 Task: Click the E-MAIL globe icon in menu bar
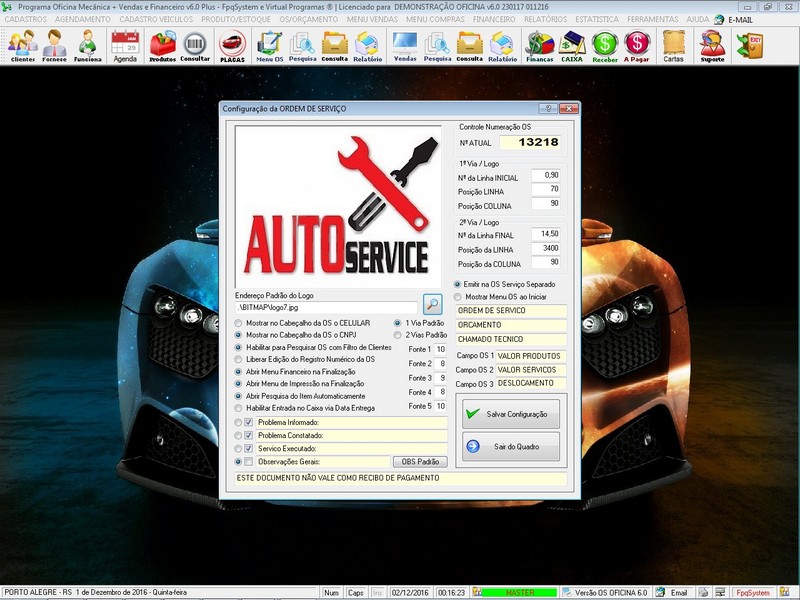click(x=719, y=19)
